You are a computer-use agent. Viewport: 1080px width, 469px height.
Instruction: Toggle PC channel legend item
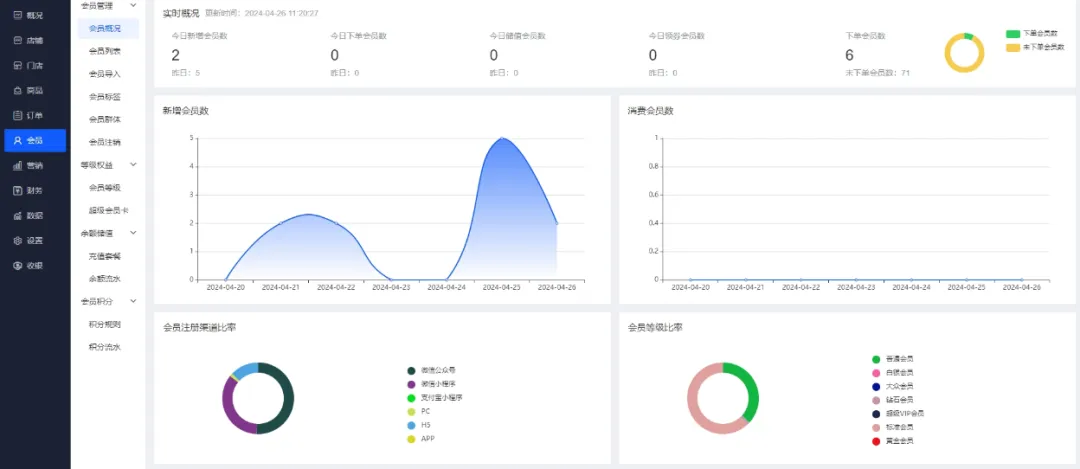pos(419,411)
